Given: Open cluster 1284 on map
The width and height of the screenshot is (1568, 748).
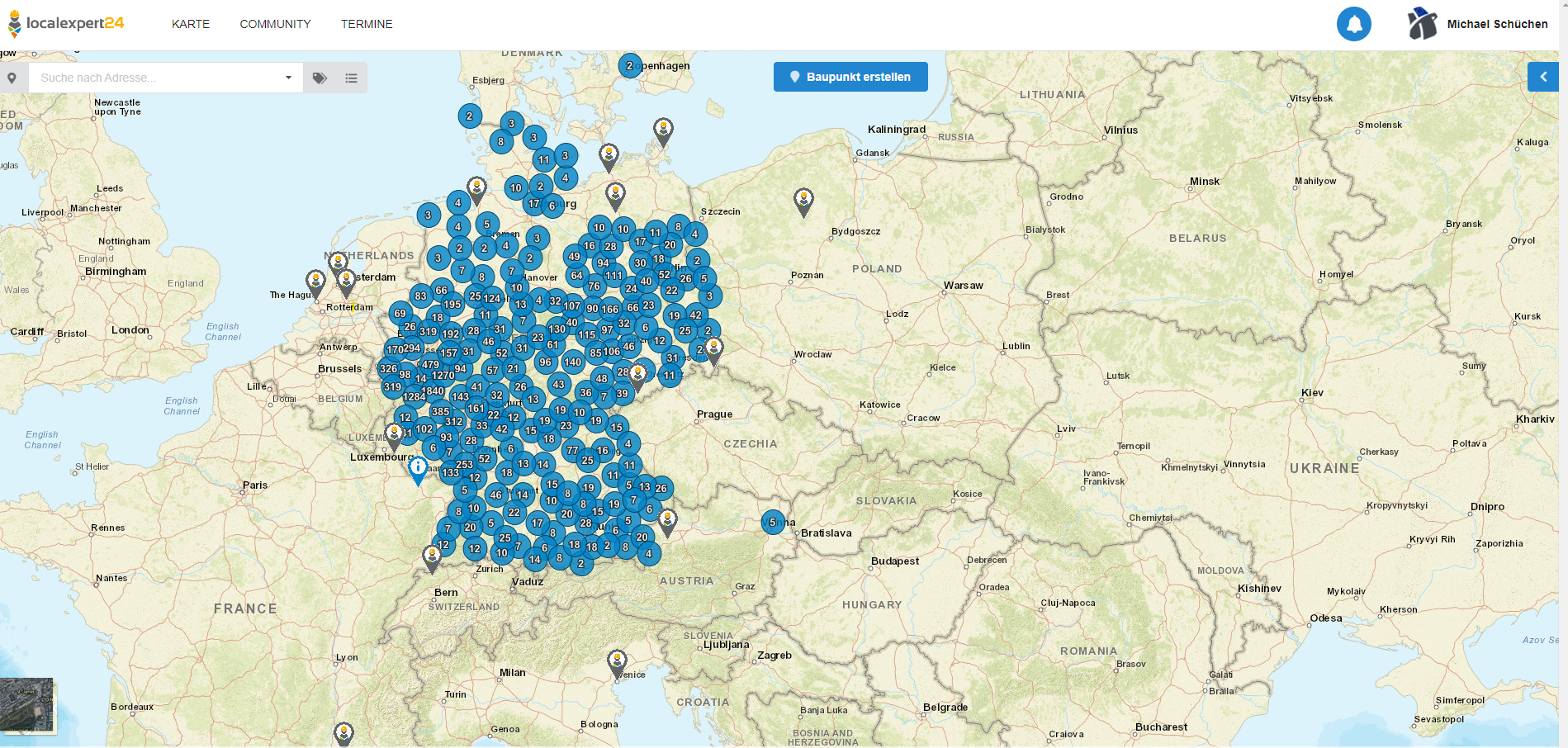Looking at the screenshot, I should click(414, 397).
